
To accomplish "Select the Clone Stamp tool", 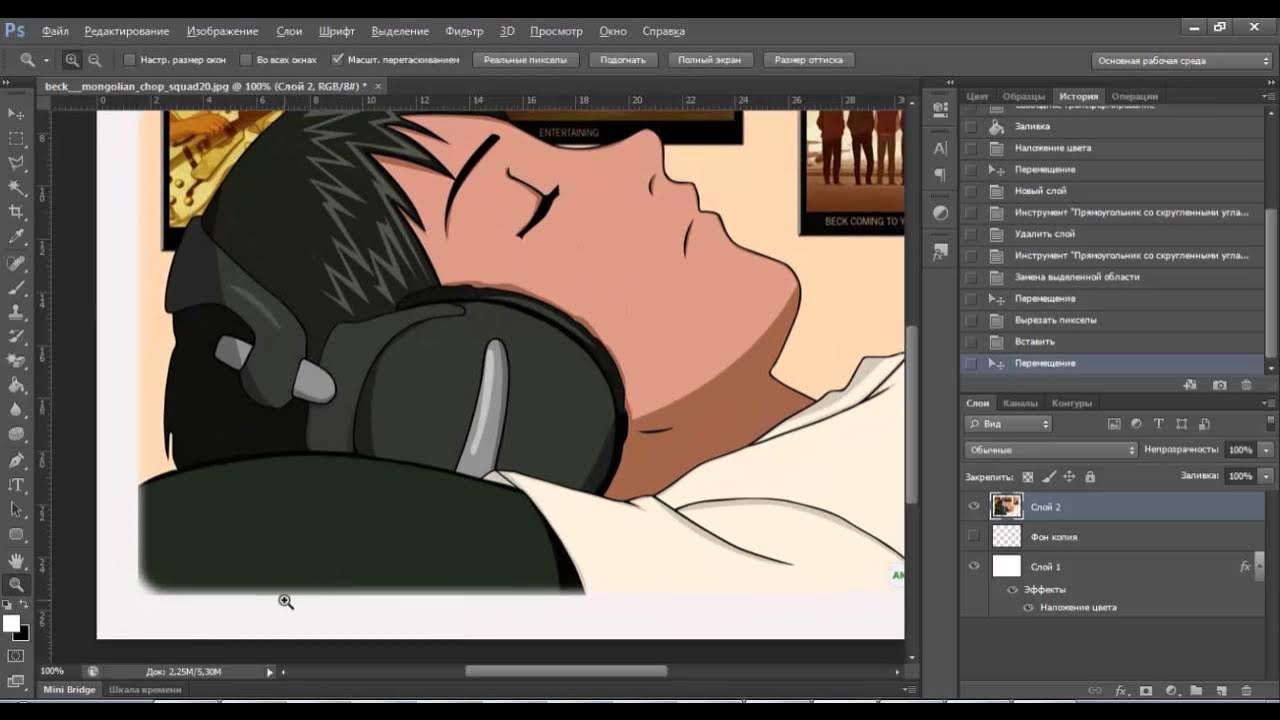I will click(16, 312).
